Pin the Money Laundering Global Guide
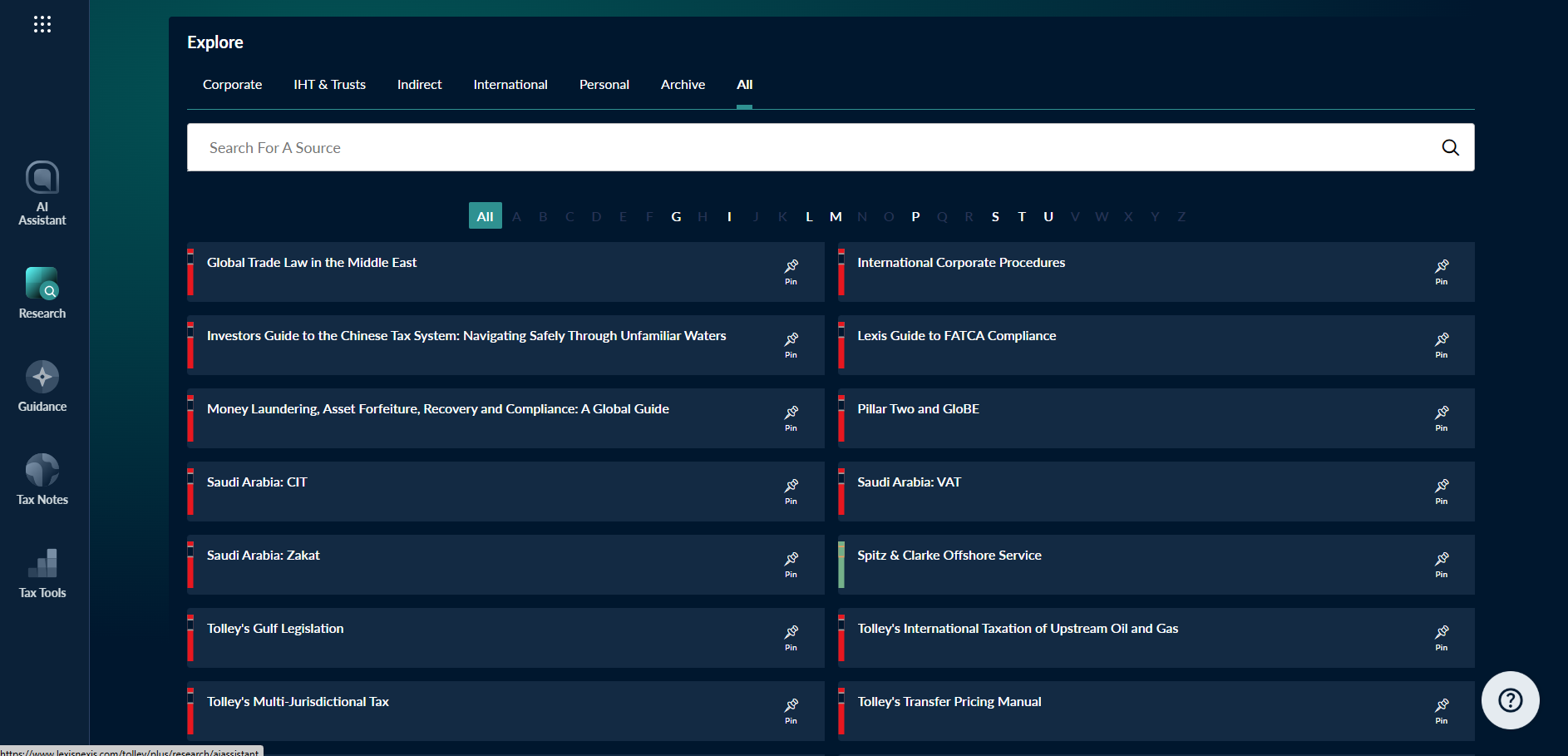This screenshot has height=756, width=1568. [x=791, y=418]
